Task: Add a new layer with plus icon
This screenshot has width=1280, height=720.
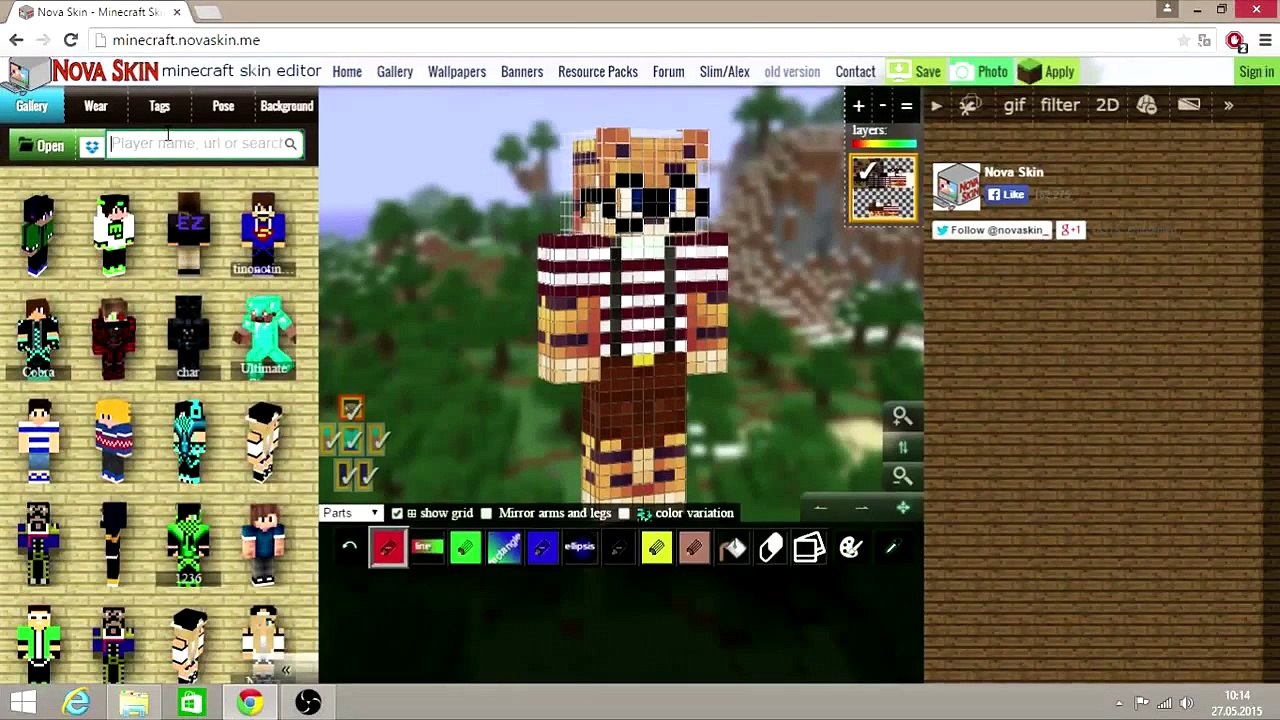Action: (858, 105)
